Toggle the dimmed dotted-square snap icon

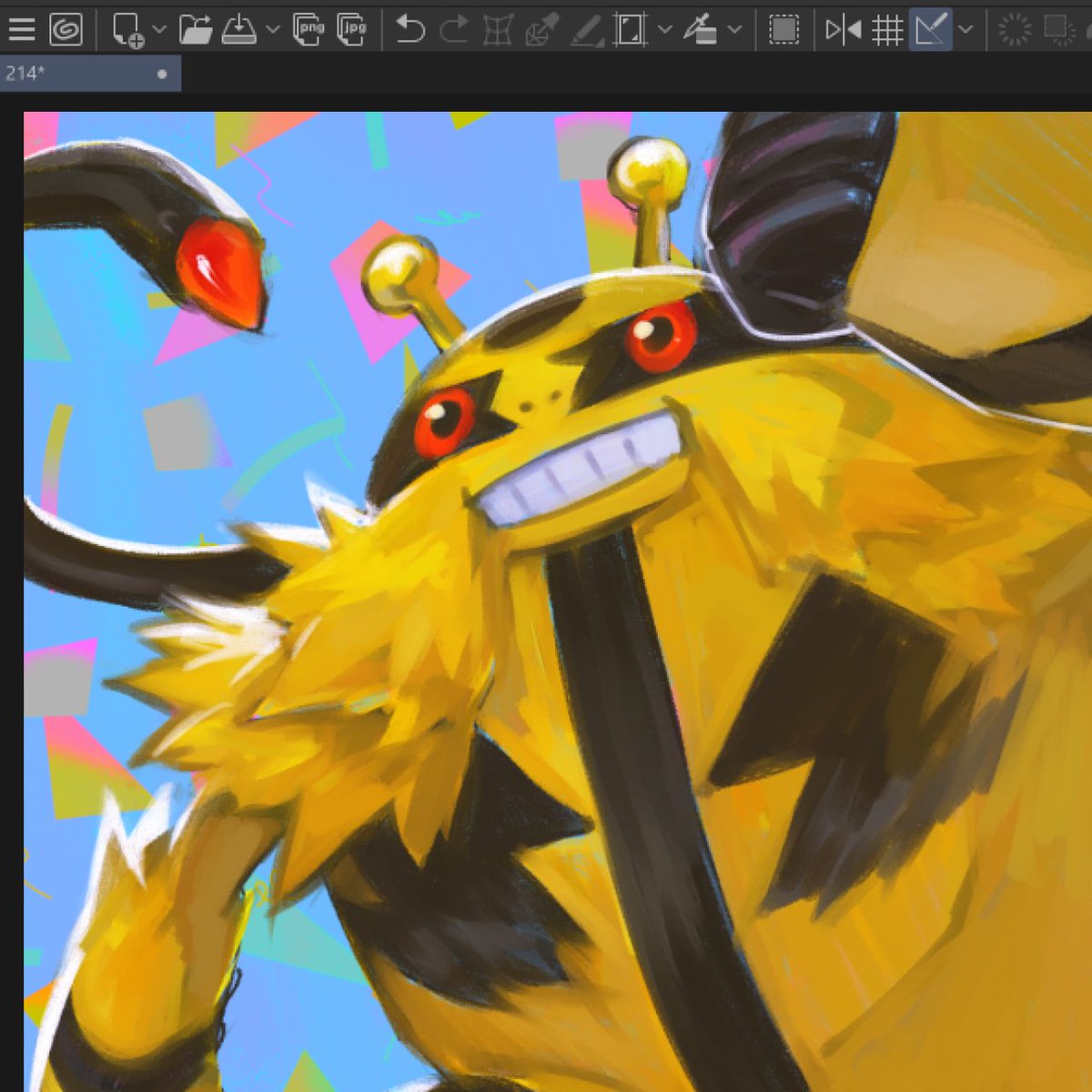[1058, 30]
